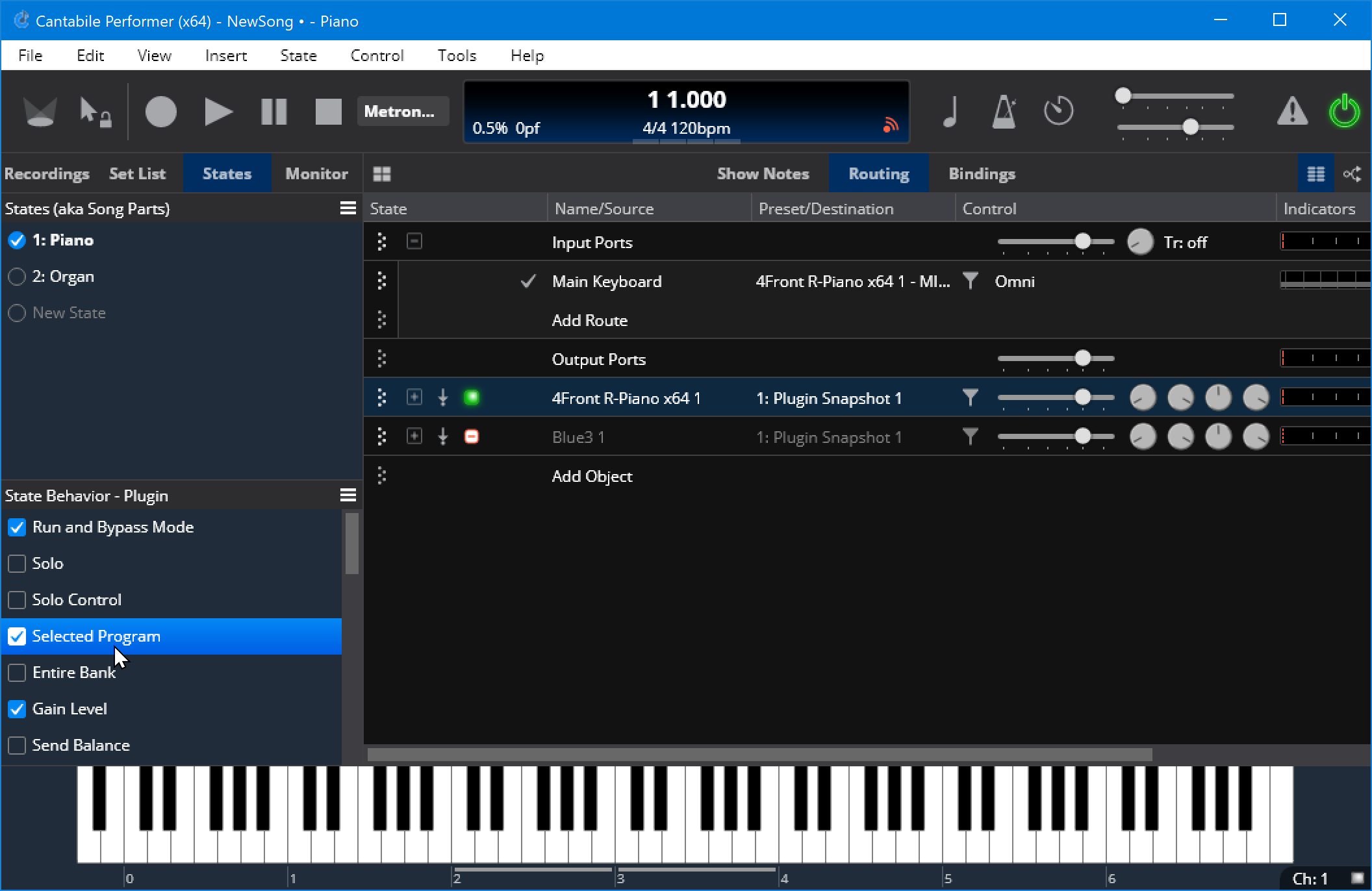The height and width of the screenshot is (891, 1372).
Task: Toggle the enabled checkmark on Main Keyboard route
Action: [x=528, y=281]
